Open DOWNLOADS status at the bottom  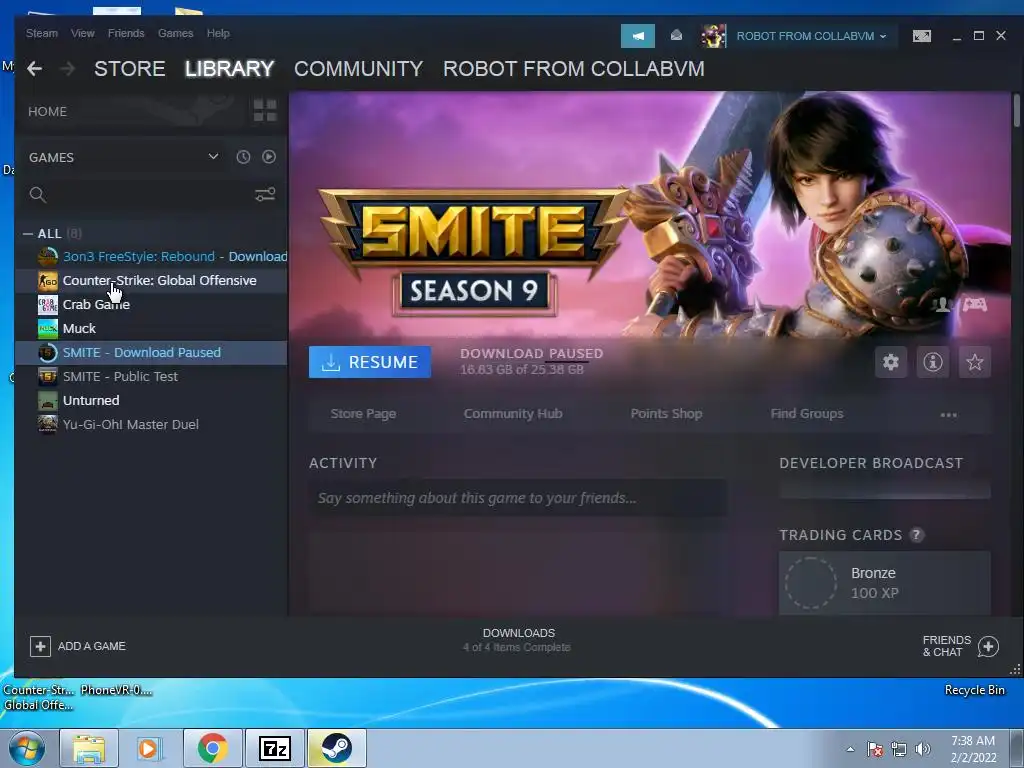(x=518, y=640)
